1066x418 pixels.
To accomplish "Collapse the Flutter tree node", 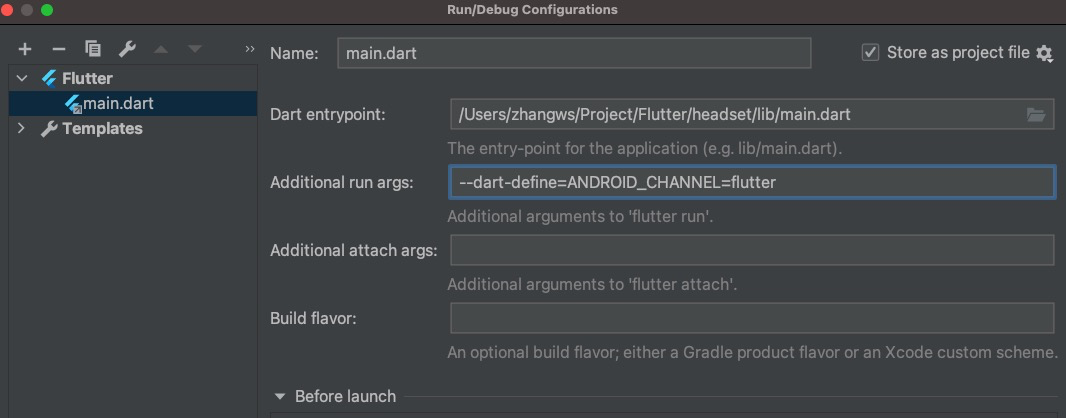I will tap(22, 78).
